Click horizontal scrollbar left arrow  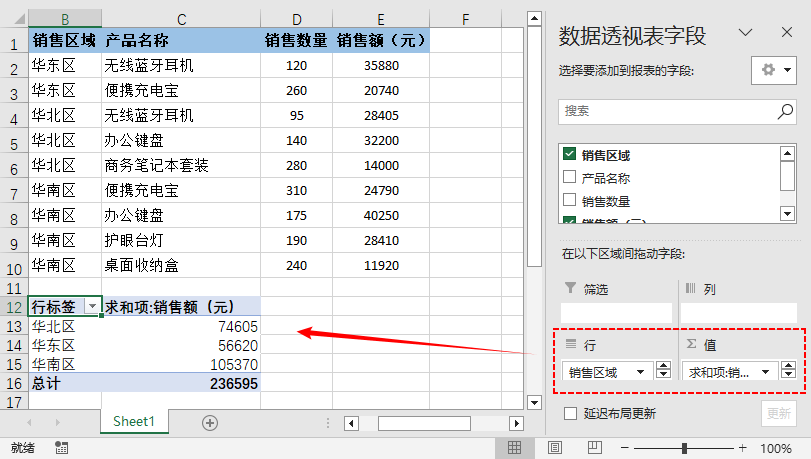352,423
